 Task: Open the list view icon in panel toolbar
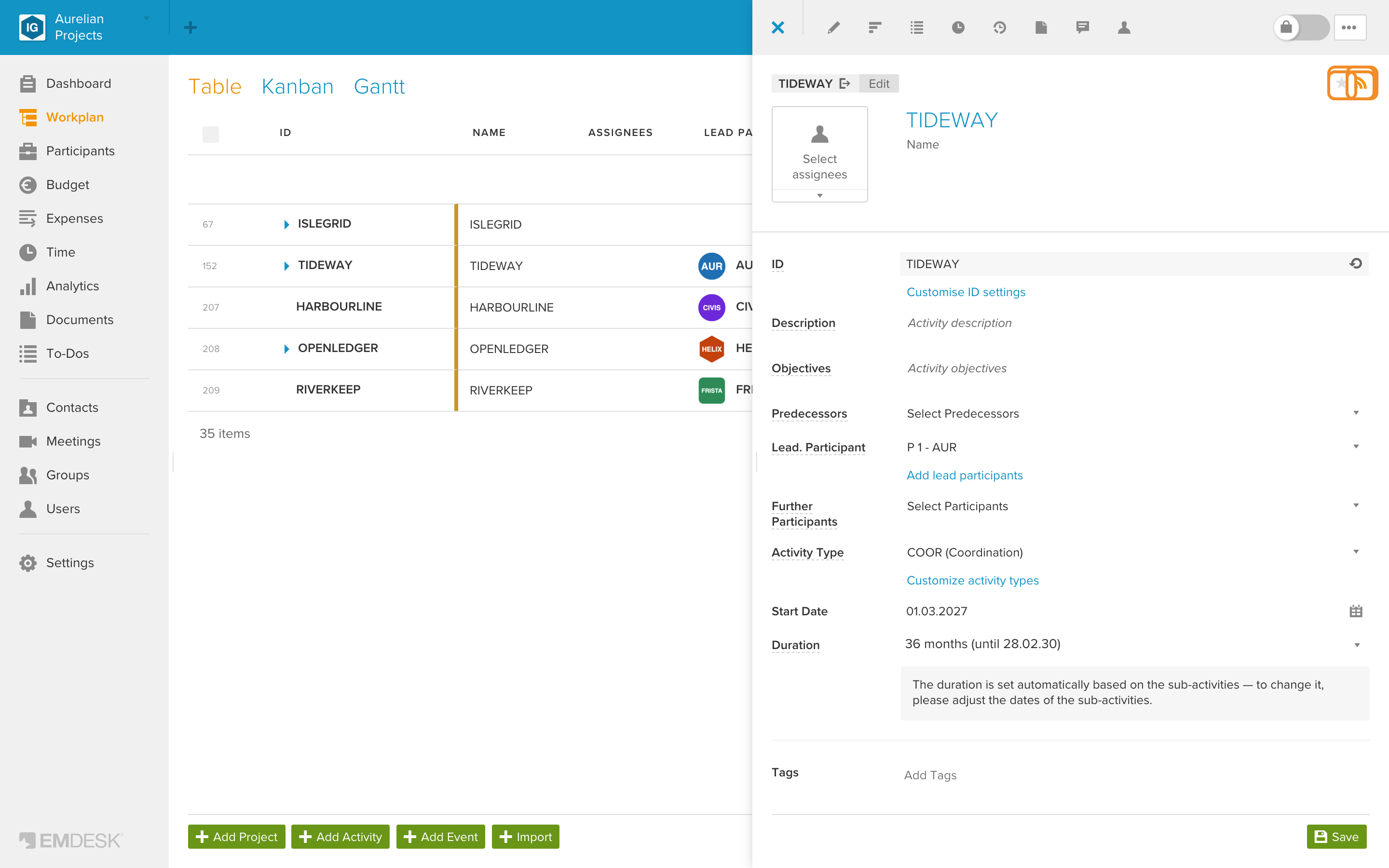coord(917,27)
